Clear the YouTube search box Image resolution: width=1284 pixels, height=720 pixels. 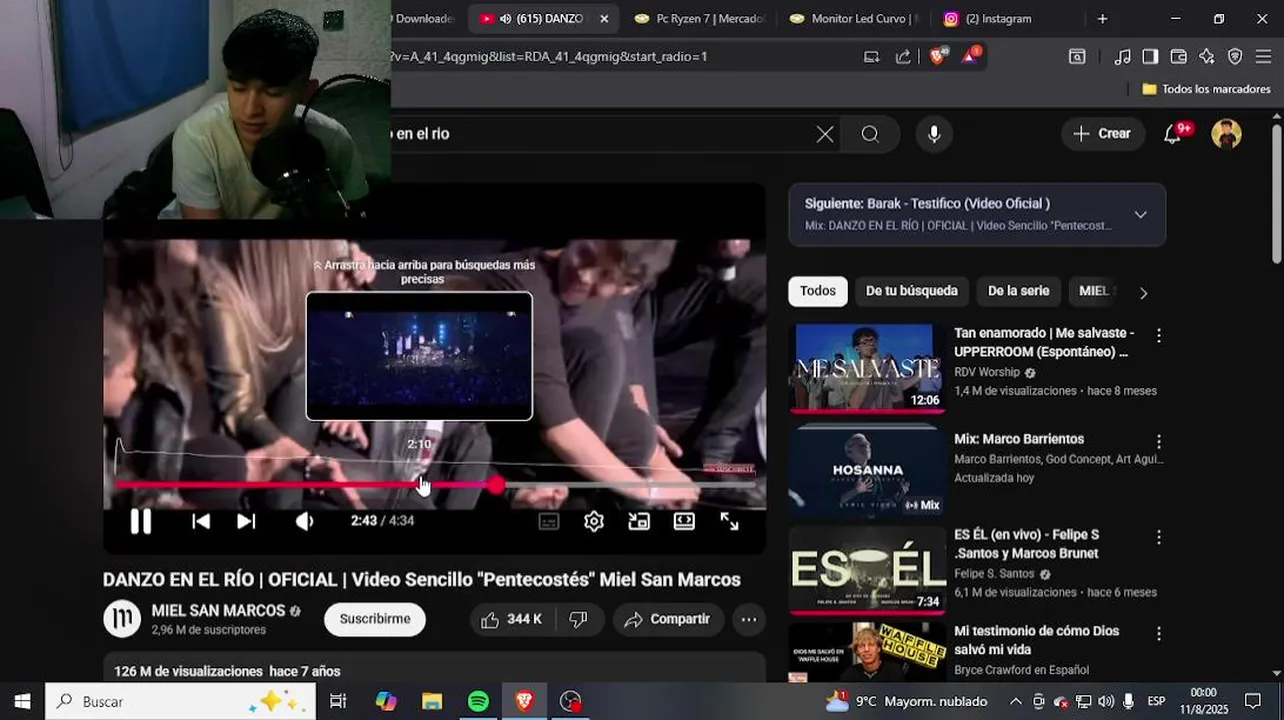[825, 134]
